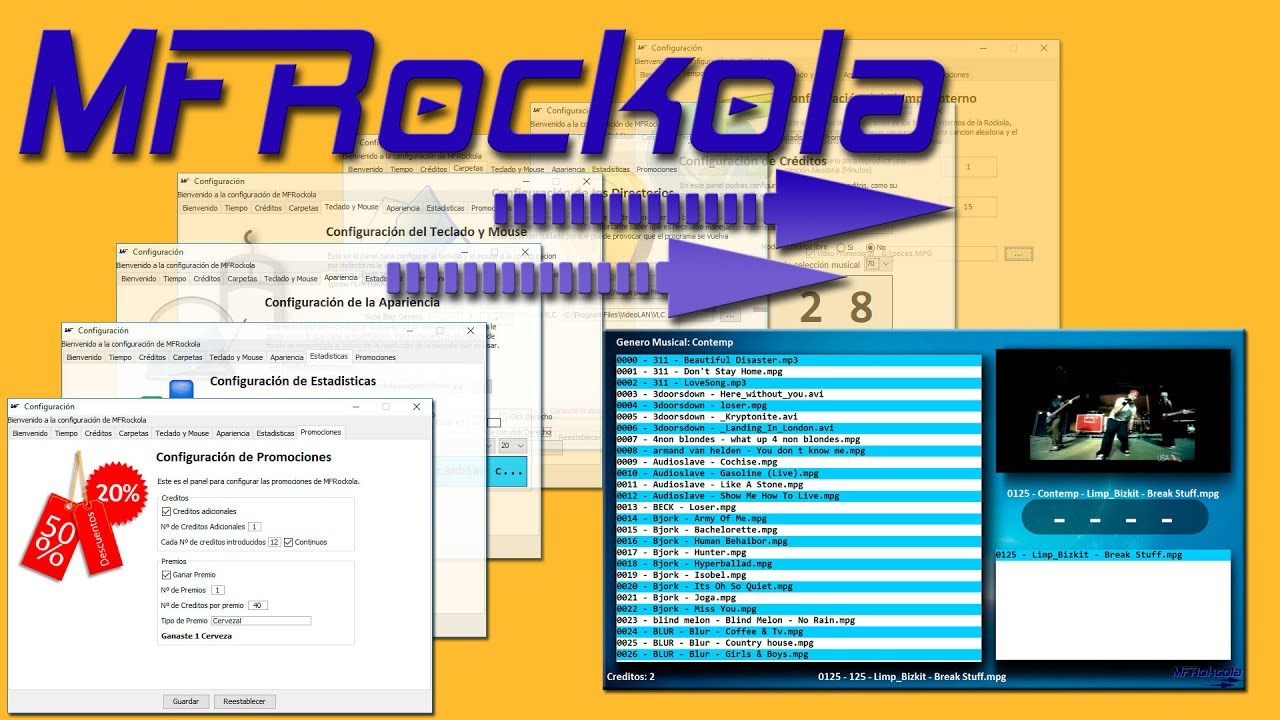Viewport: 1280px width, 720px height.
Task: Click the song code display showing dashes
Action: [1114, 519]
